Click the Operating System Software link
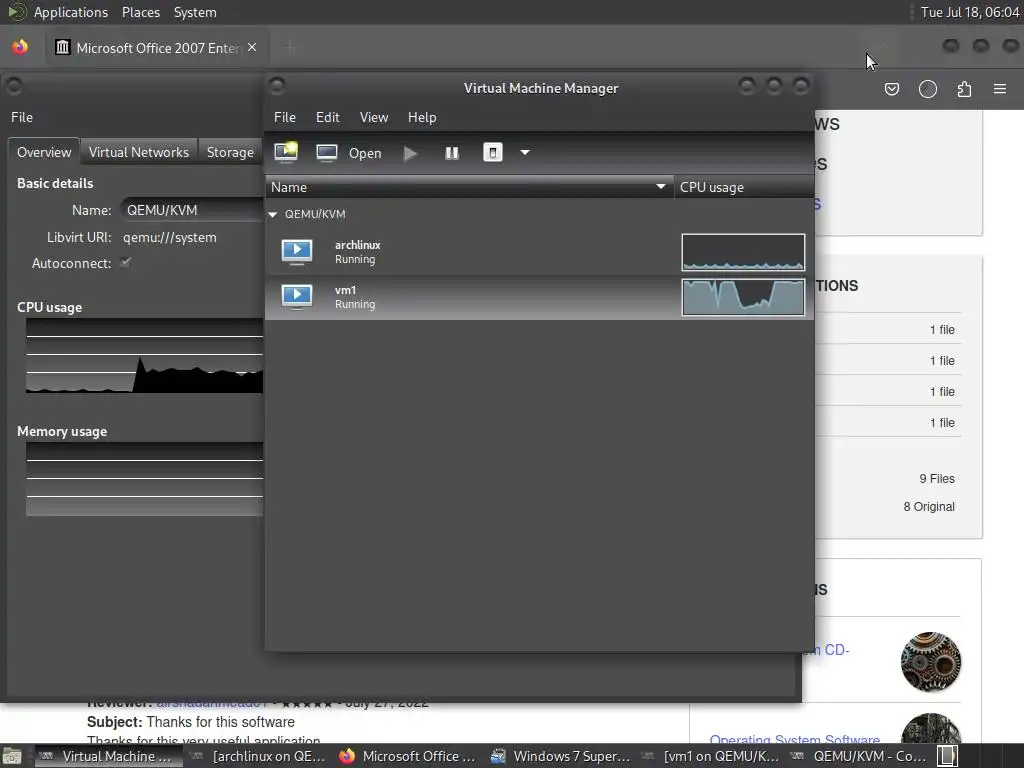Image resolution: width=1024 pixels, height=768 pixels. pos(795,739)
